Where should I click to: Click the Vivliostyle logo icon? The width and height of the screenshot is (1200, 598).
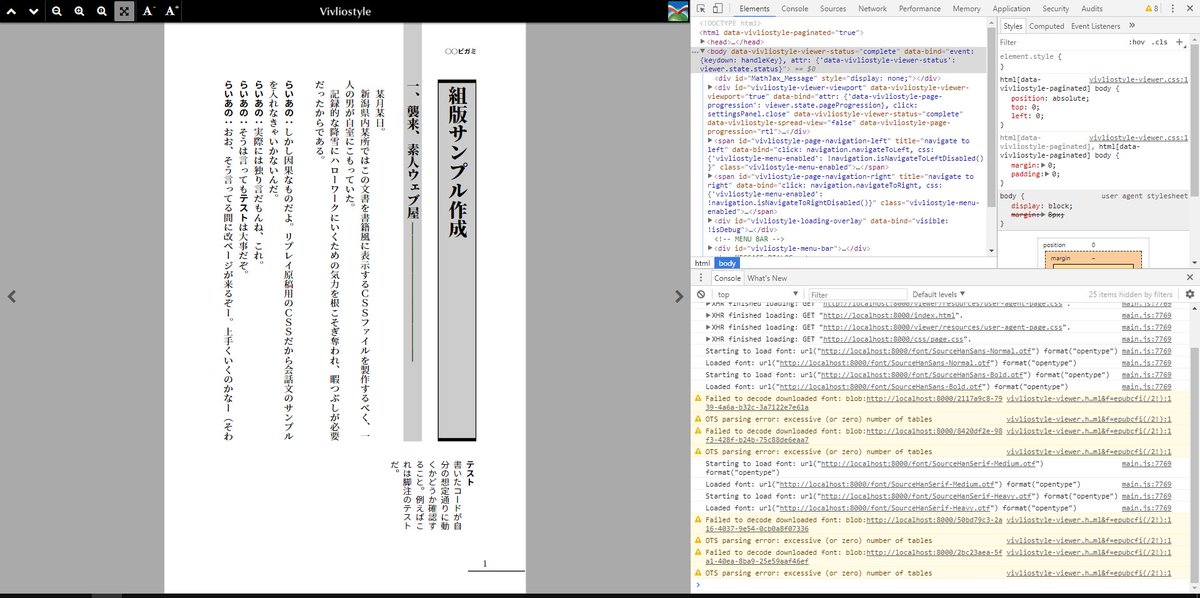[678, 10]
